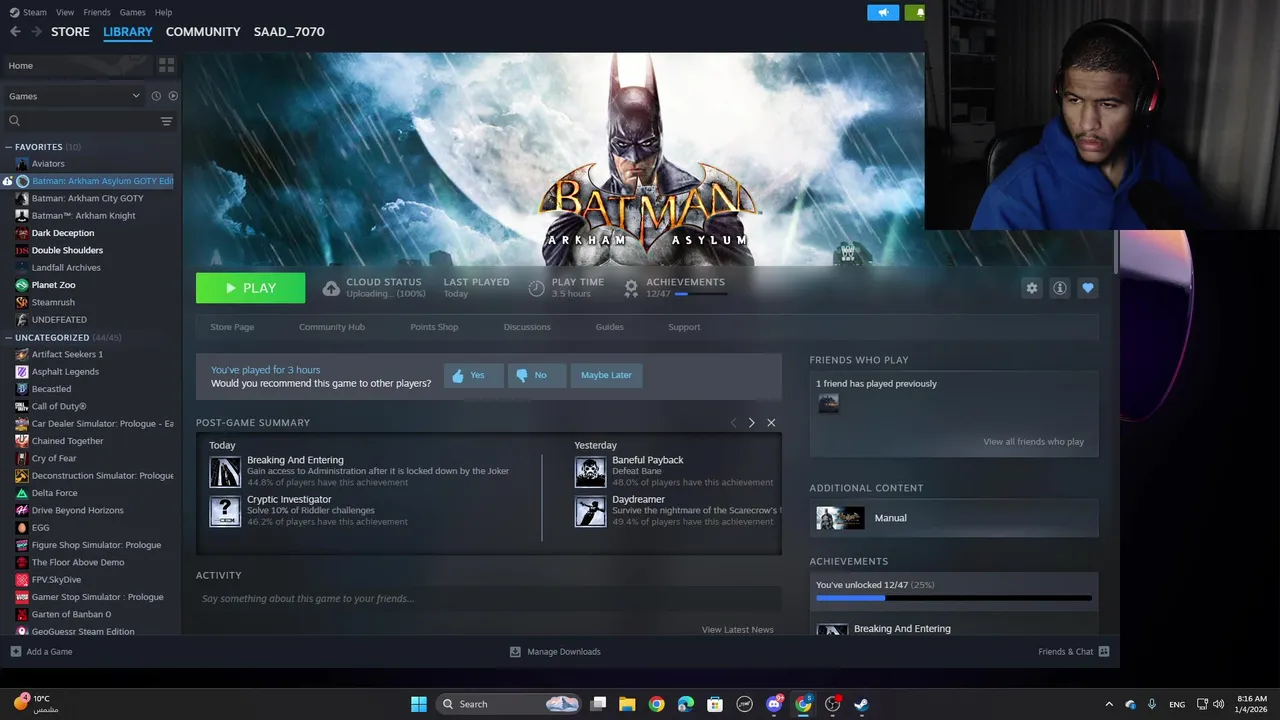Click the cloud status upload icon
Screen dimensions: 1280x720
pos(331,288)
